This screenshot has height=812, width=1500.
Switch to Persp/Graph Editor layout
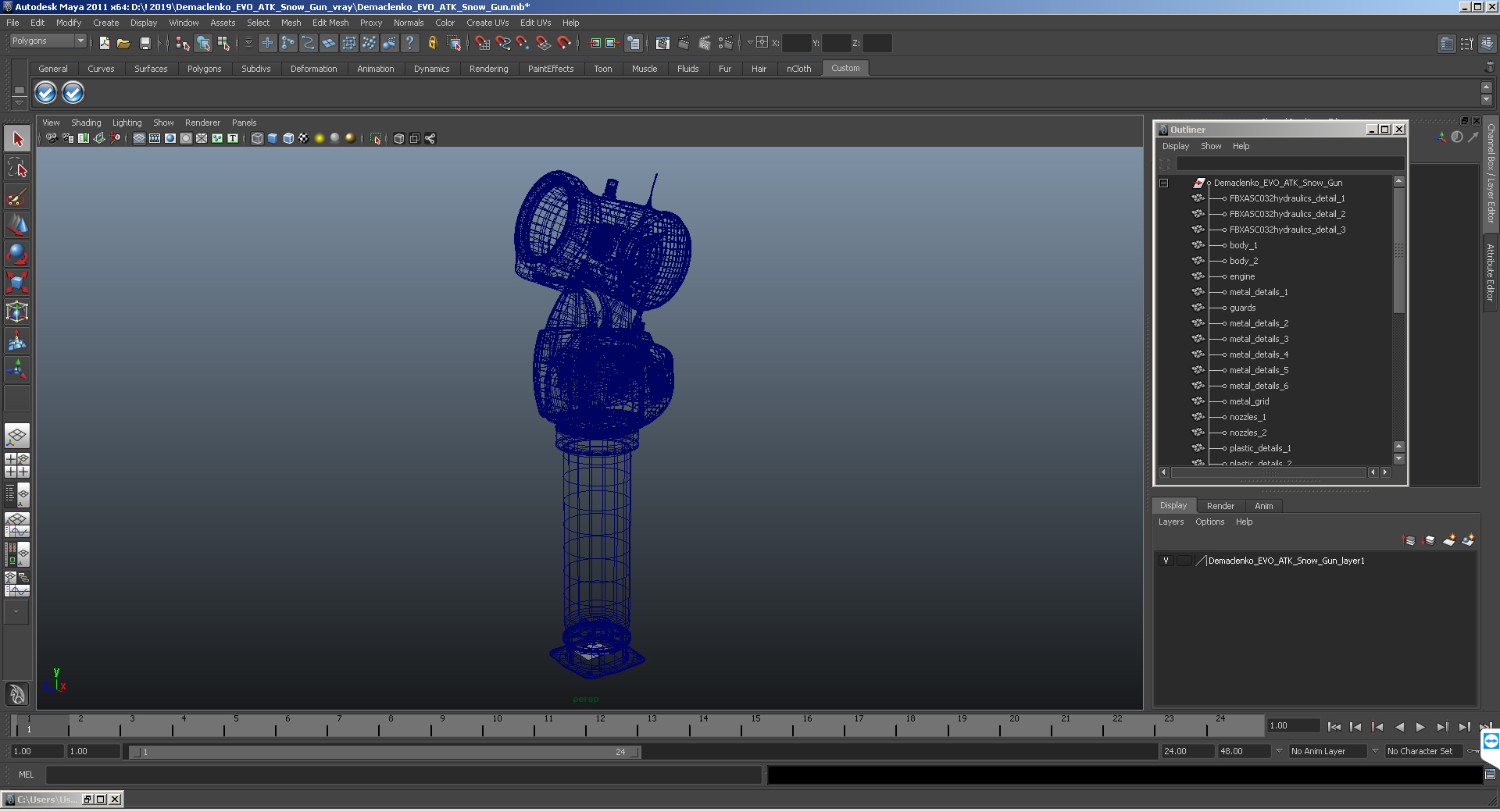coord(17,524)
